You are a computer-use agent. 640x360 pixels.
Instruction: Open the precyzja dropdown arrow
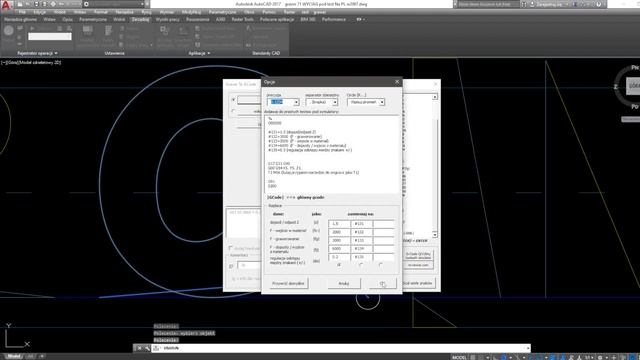coord(296,102)
